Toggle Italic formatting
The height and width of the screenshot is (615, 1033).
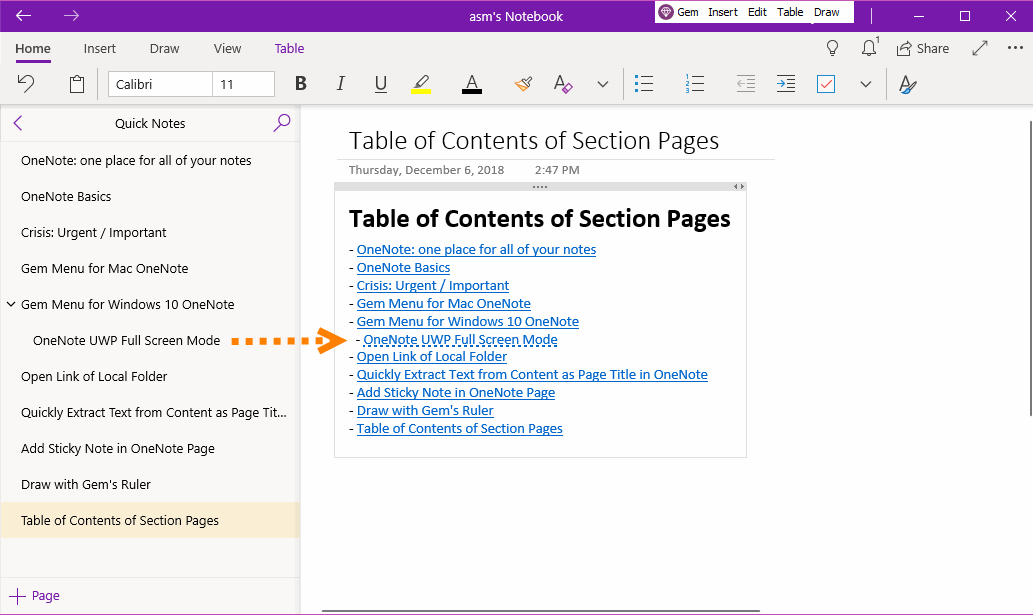(341, 84)
